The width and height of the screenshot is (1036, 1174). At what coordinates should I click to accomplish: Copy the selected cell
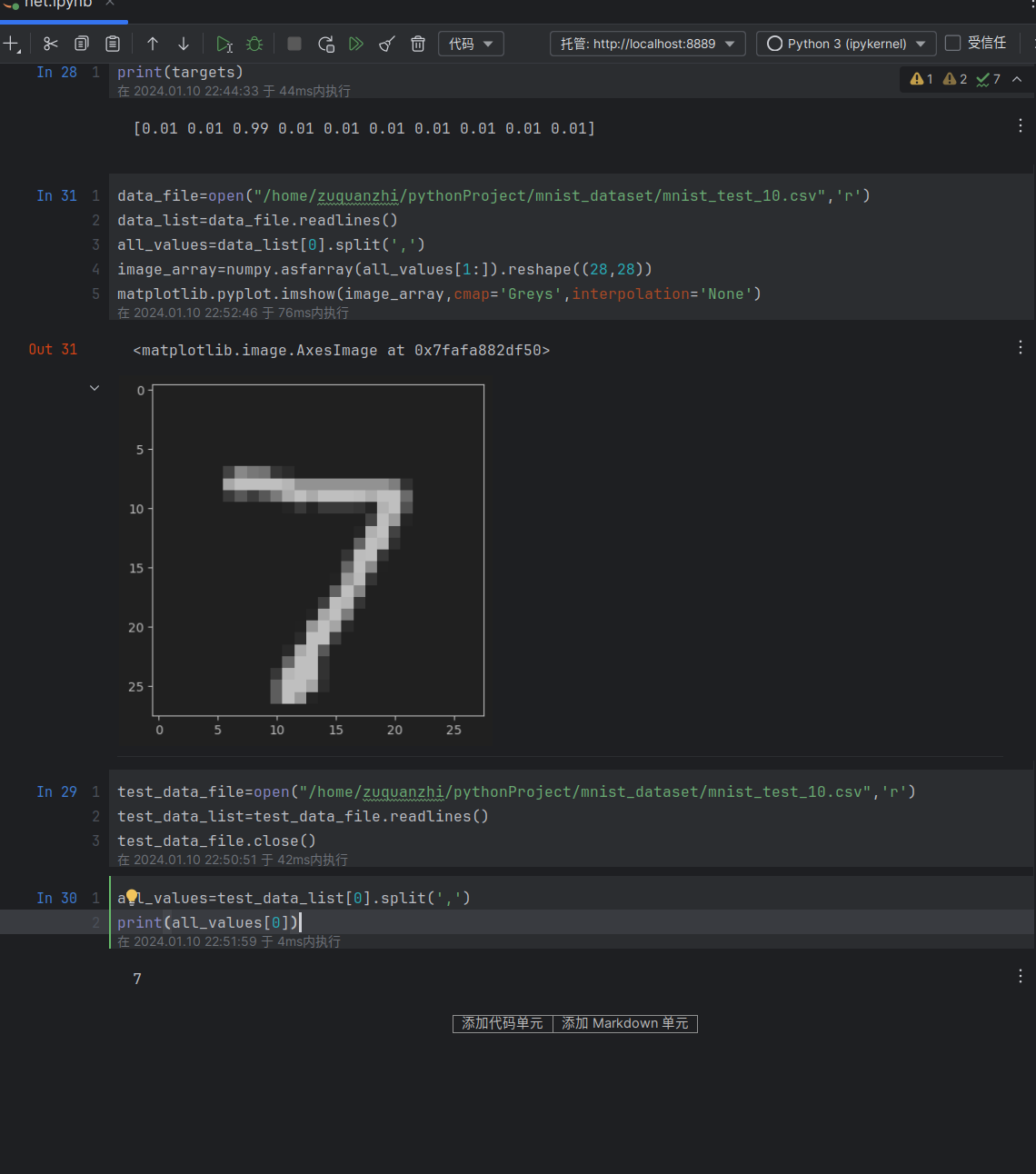coord(82,44)
